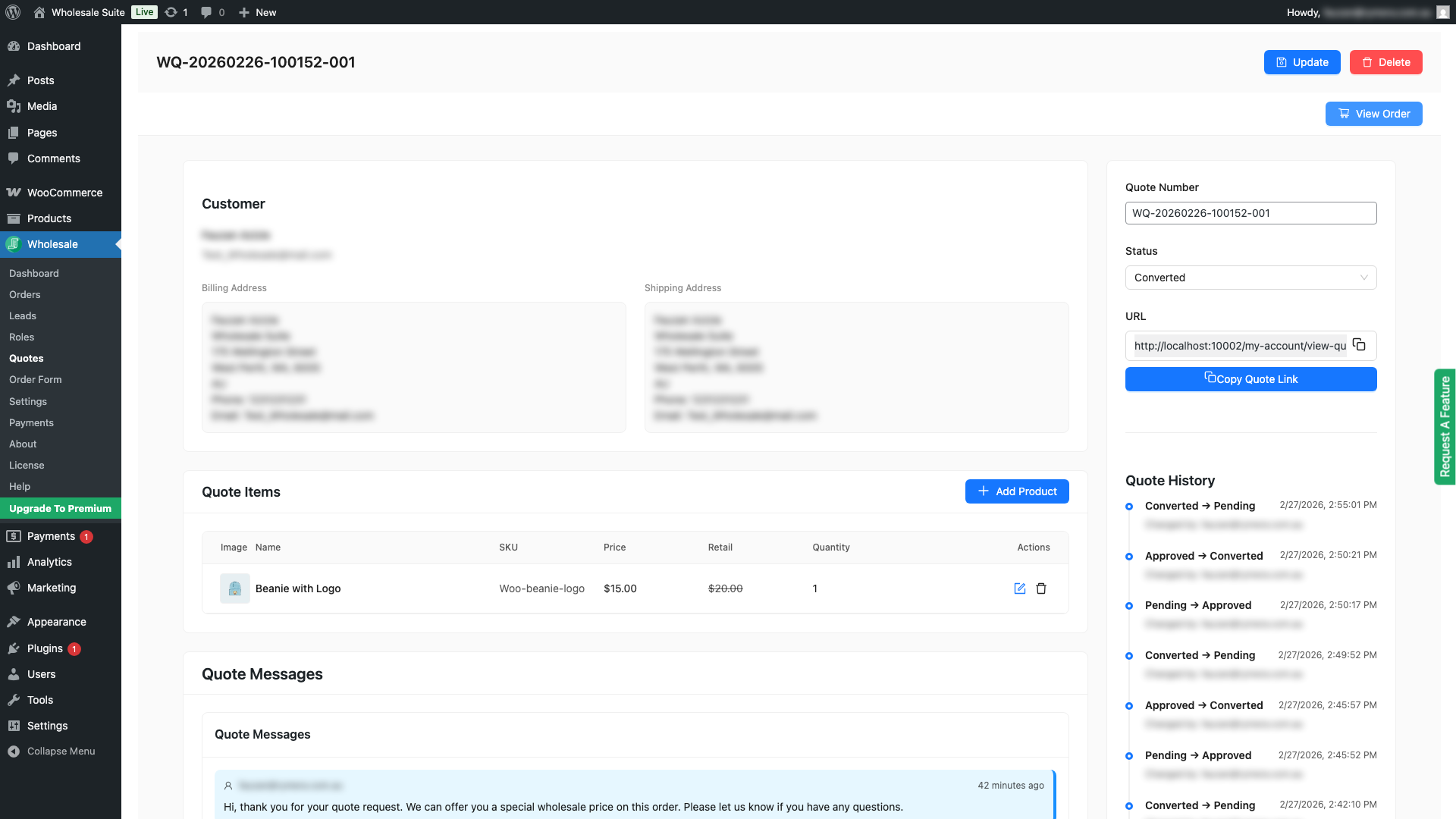Viewport: 1456px width, 819px height.
Task: Click the updates icon in the admin bar
Action: [171, 12]
